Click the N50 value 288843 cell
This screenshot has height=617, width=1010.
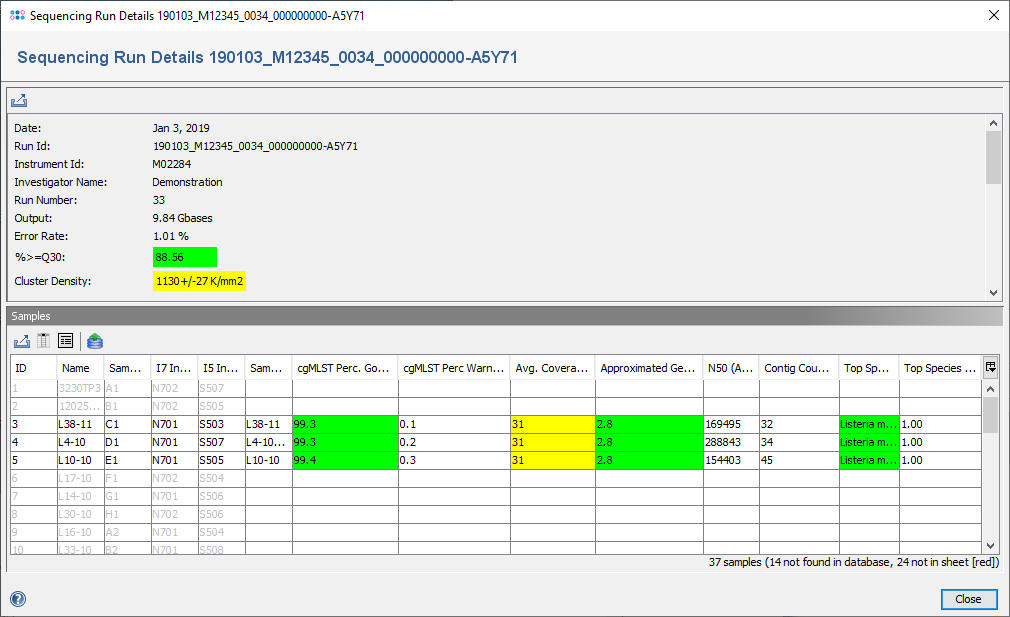coord(730,442)
